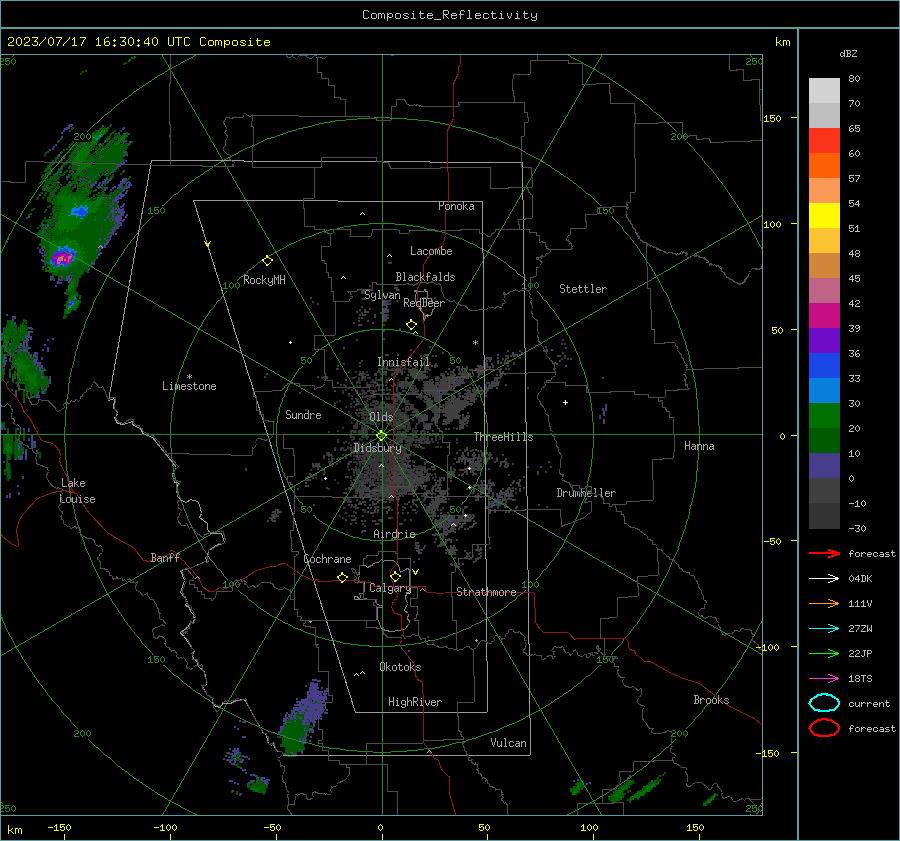The image size is (900, 841).
Task: Click the Cochrane label
Action: [327, 559]
